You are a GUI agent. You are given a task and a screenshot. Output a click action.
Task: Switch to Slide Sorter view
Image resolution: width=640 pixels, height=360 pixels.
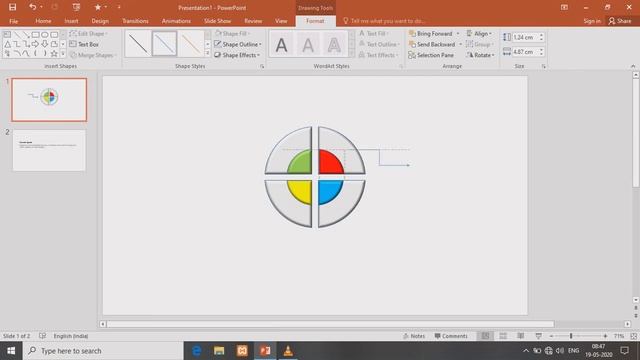tap(503, 336)
